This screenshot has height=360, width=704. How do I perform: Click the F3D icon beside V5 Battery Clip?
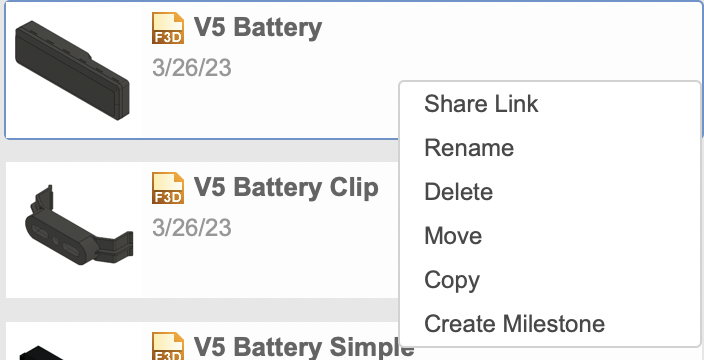[x=168, y=188]
